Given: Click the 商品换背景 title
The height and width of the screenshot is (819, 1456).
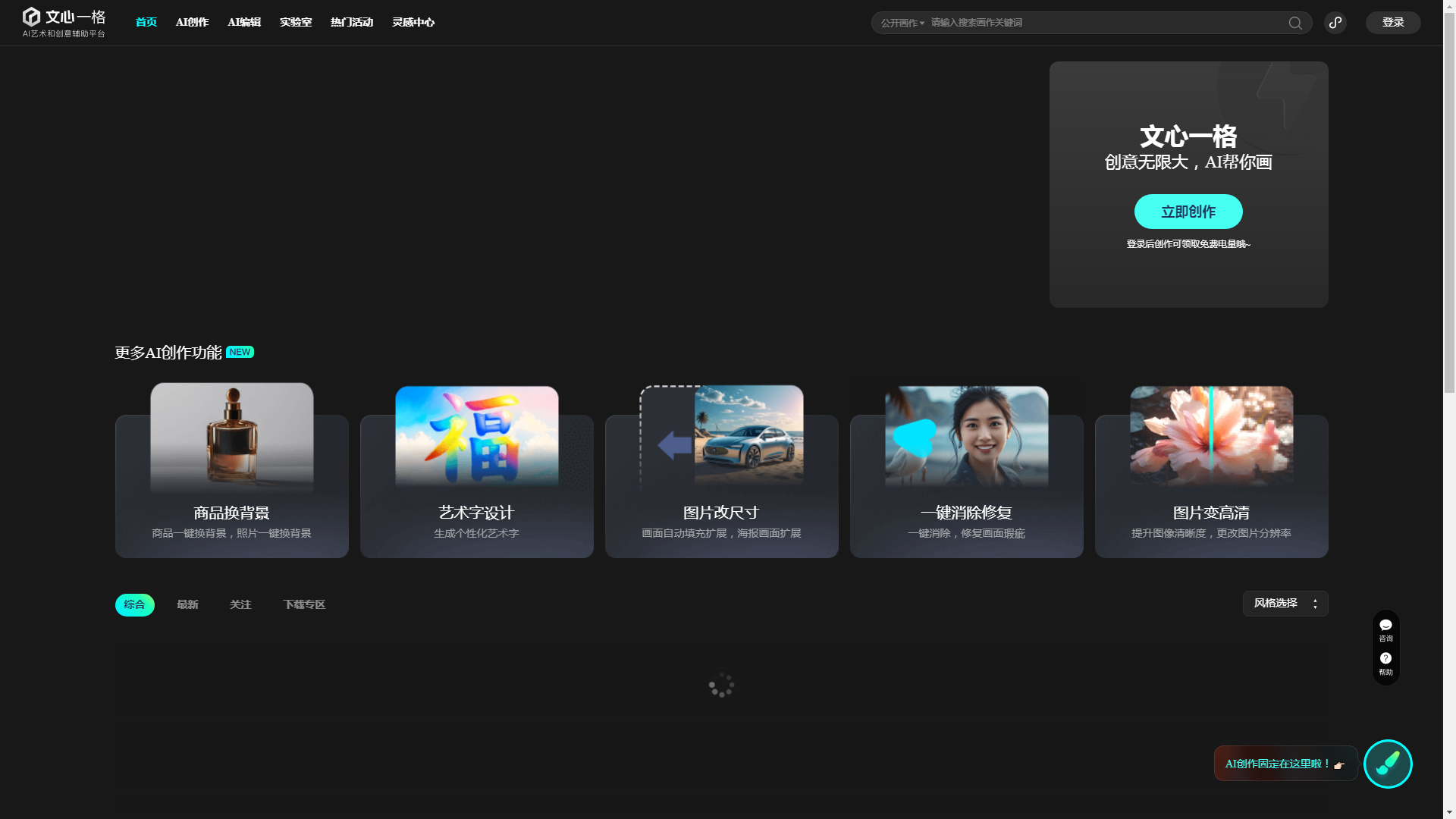Looking at the screenshot, I should pyautogui.click(x=232, y=513).
